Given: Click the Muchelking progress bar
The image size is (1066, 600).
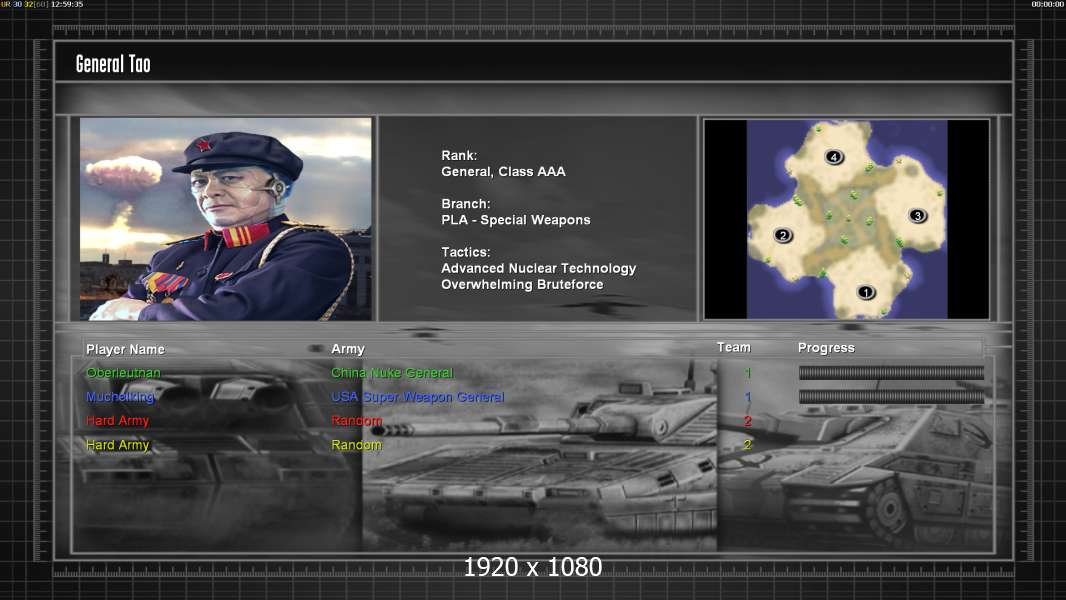Looking at the screenshot, I should (891, 397).
